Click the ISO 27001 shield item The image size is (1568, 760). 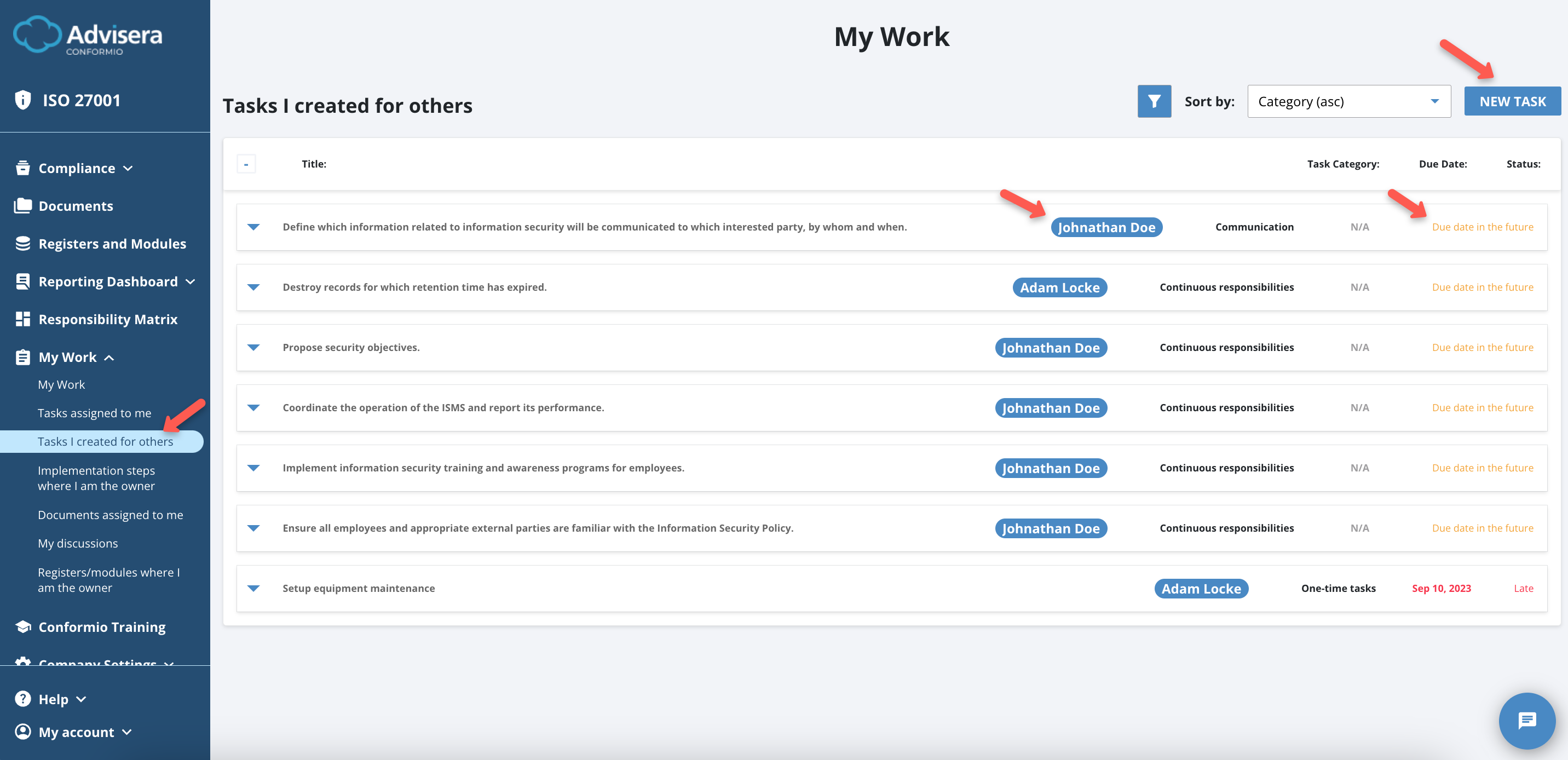[x=81, y=101]
